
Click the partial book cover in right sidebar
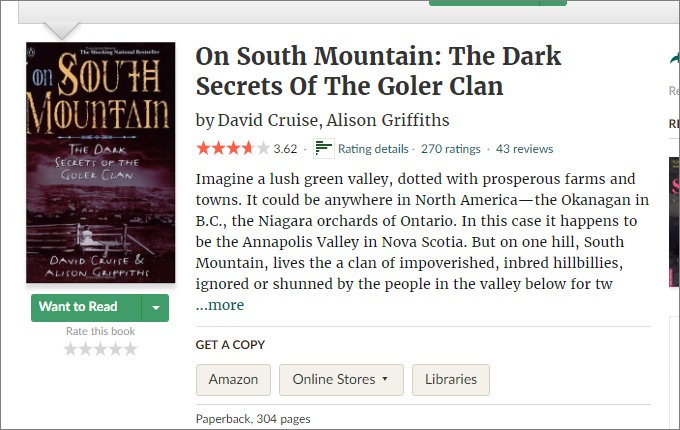click(x=674, y=222)
